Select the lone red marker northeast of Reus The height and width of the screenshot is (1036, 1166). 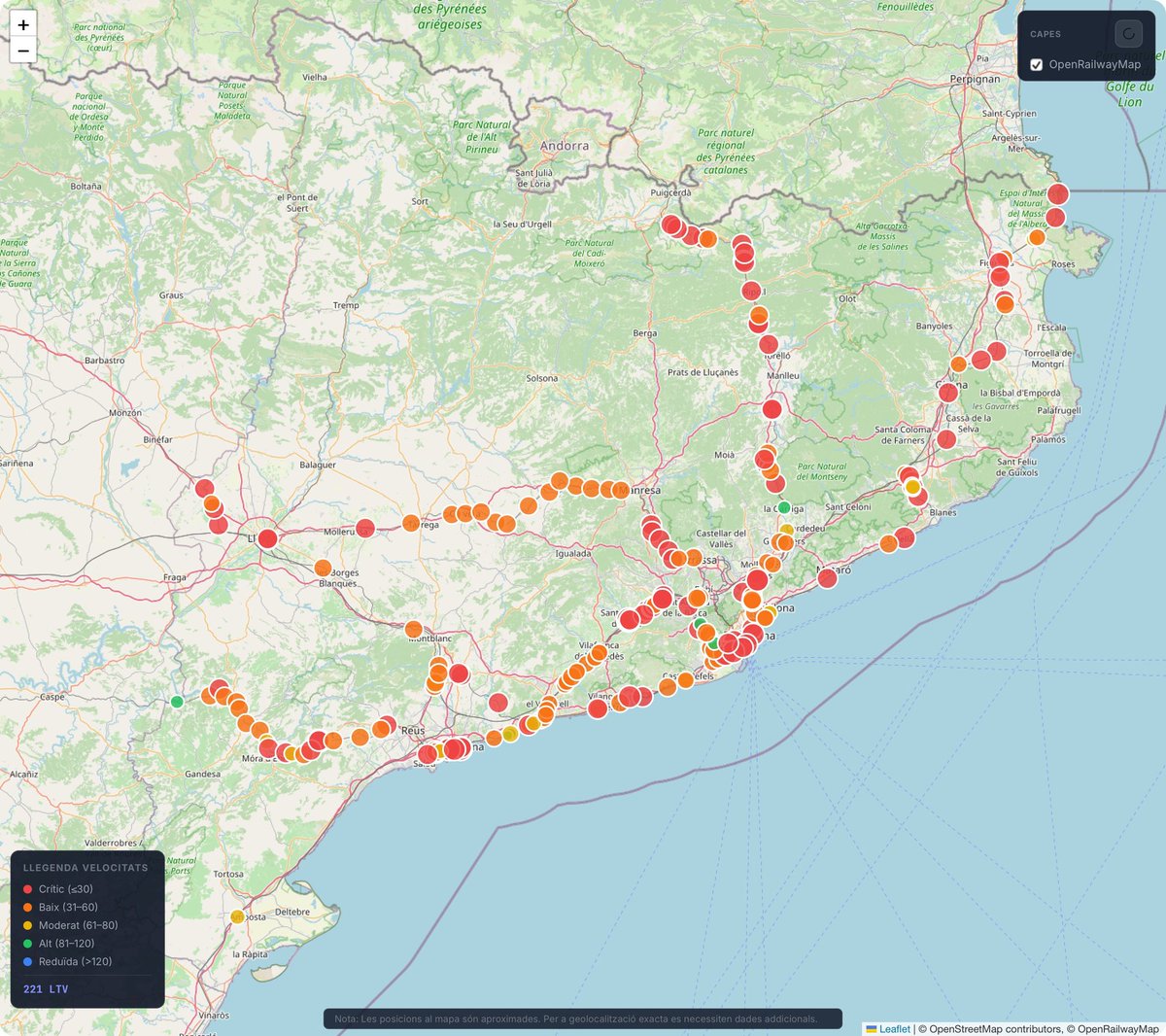point(498,703)
